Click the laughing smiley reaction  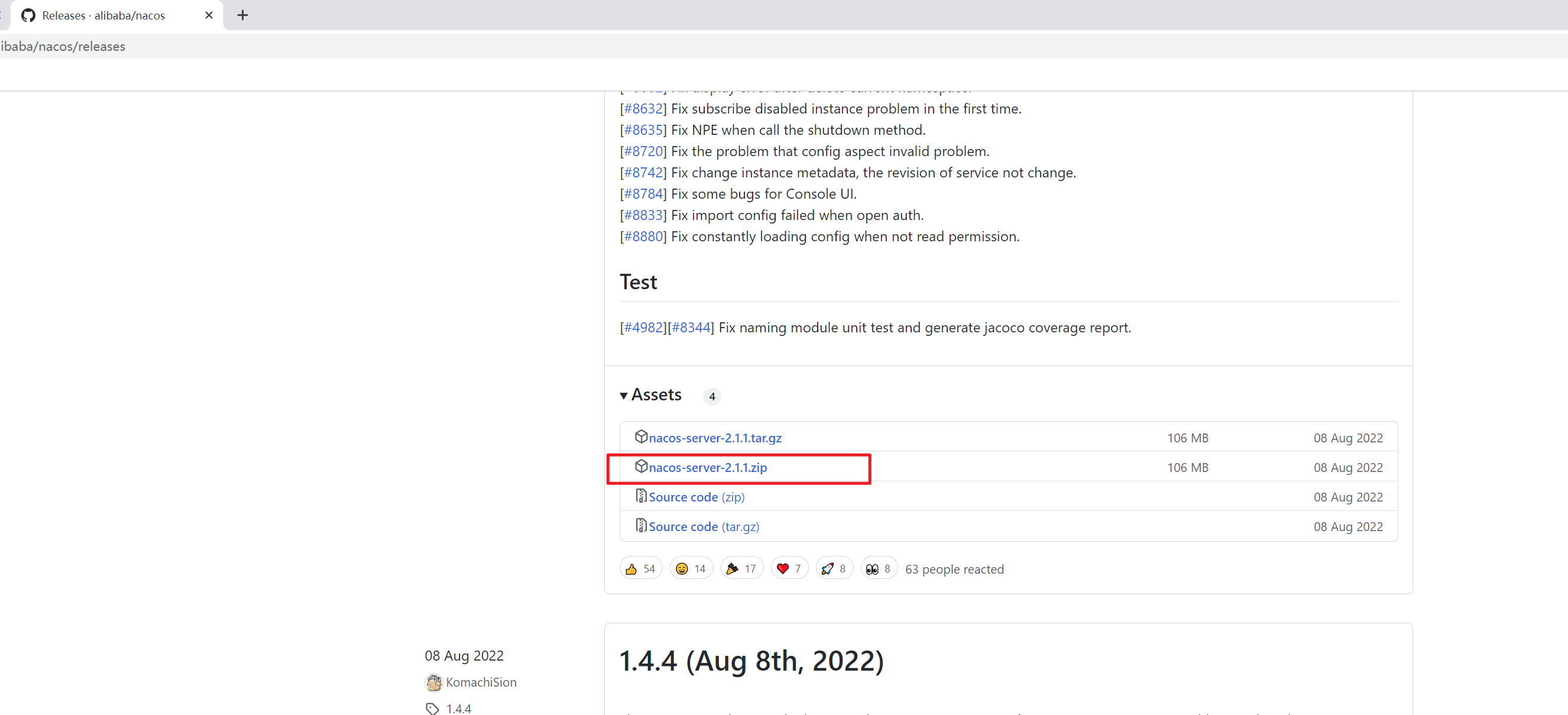point(682,569)
